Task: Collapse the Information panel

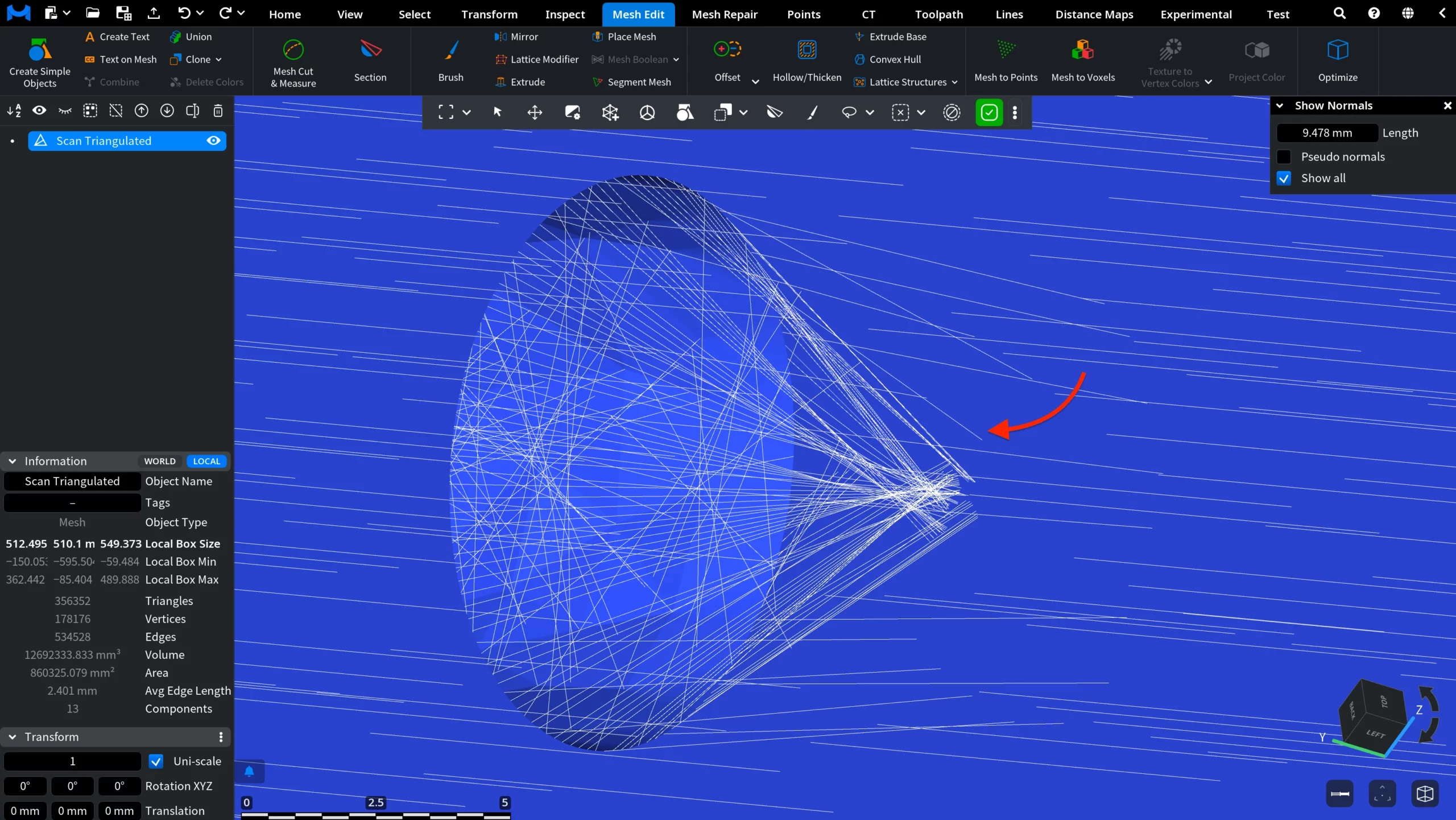Action: pos(13,461)
